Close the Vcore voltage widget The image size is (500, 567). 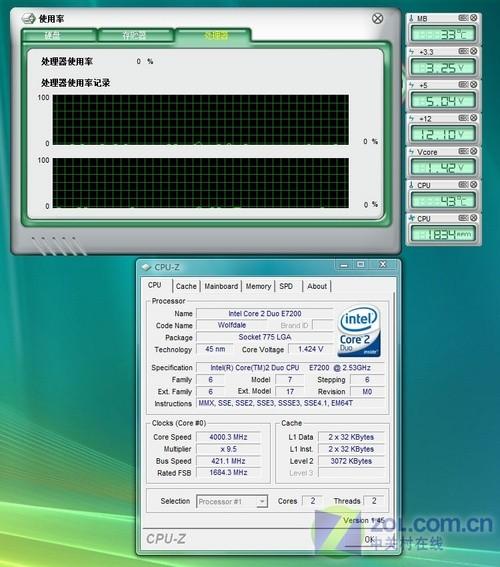[473, 151]
